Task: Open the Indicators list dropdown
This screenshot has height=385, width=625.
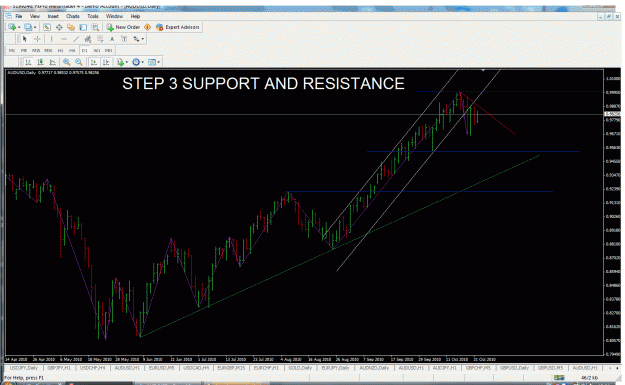Action: click(x=127, y=62)
